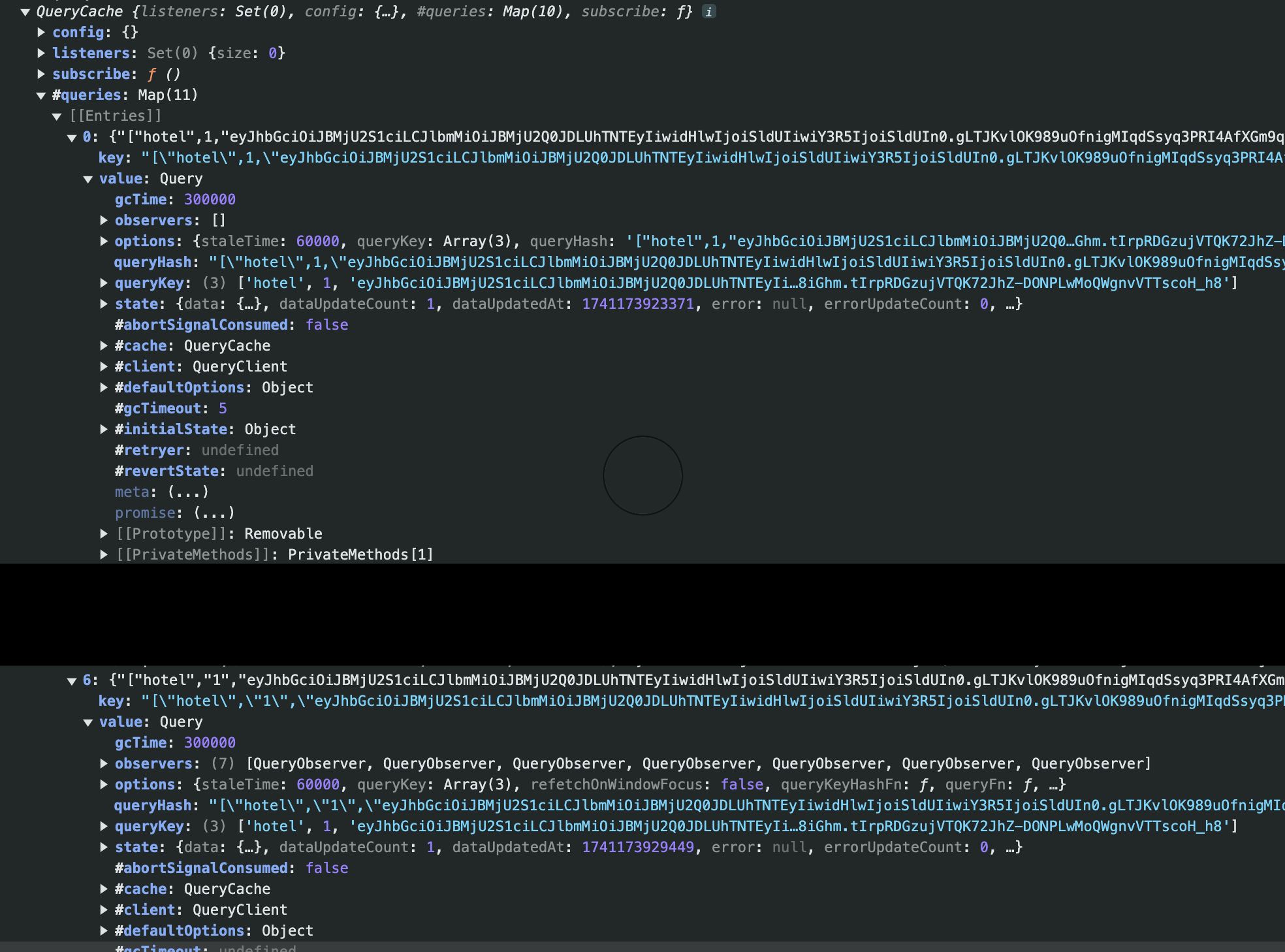Collapse entry 0 of the queries map
The image size is (1285, 952).
pyautogui.click(x=72, y=137)
